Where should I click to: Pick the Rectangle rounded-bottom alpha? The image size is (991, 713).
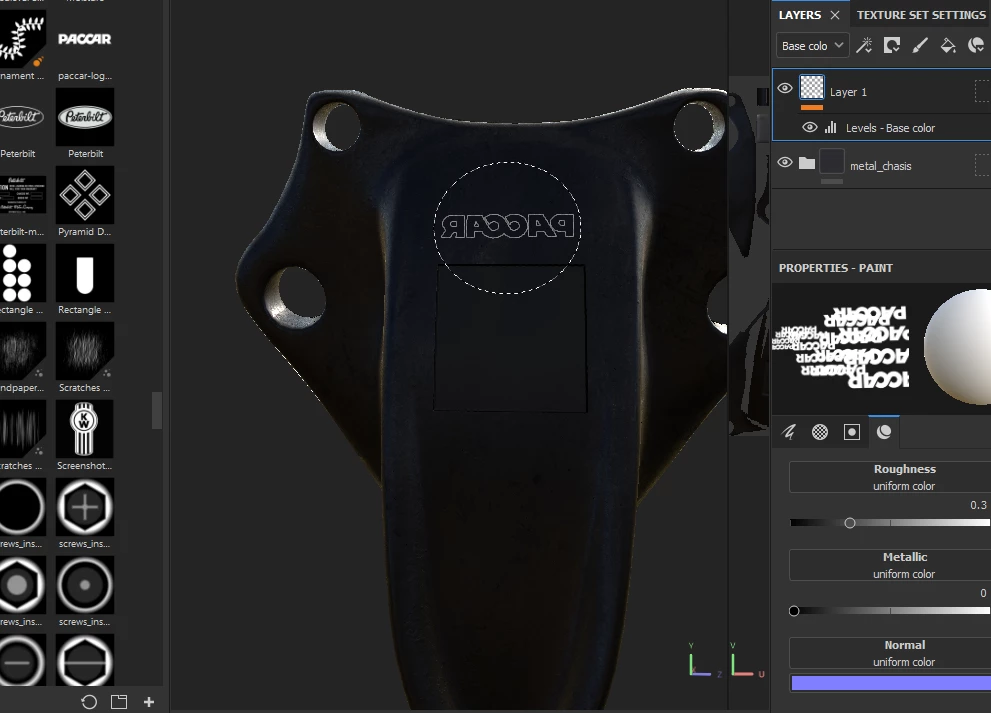85,273
